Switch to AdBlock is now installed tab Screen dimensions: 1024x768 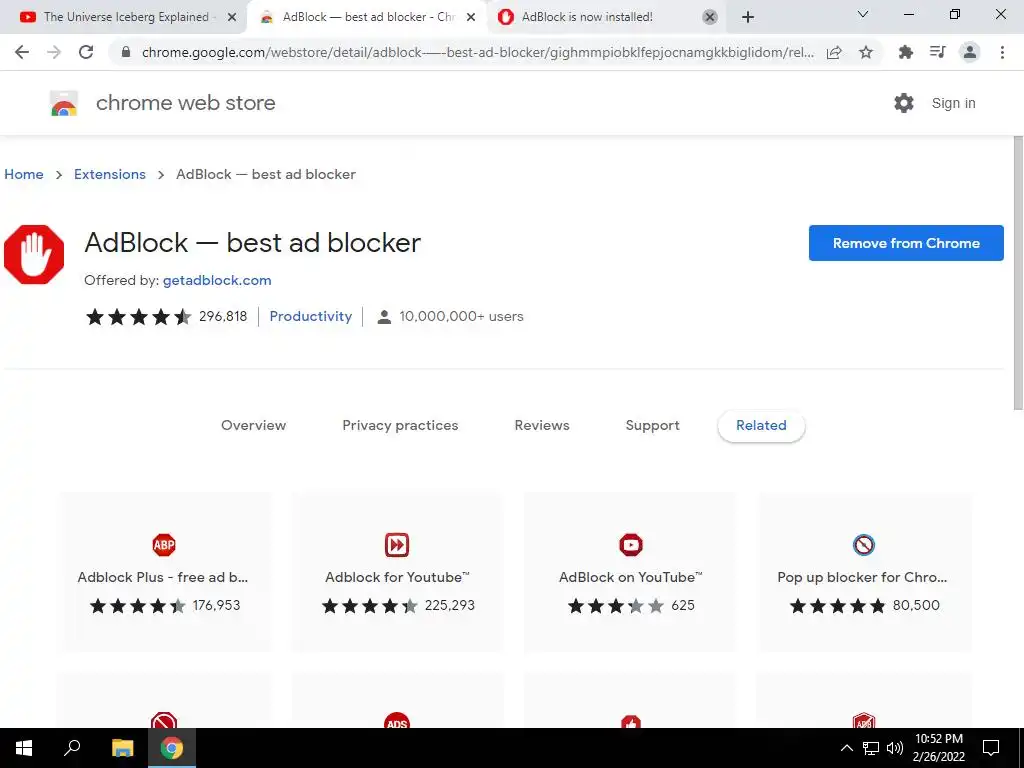pos(607,17)
